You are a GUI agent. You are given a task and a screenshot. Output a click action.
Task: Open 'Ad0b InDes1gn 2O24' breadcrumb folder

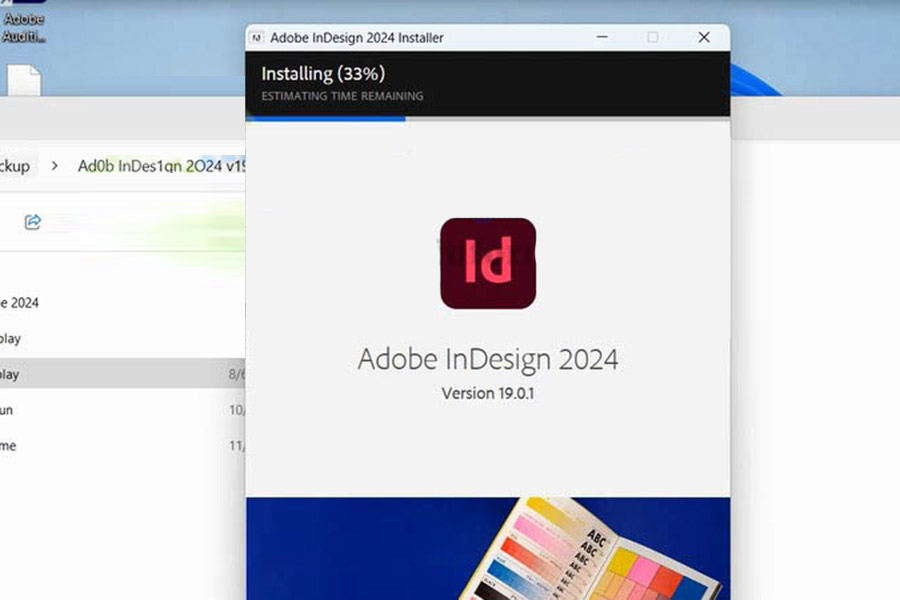(x=160, y=166)
